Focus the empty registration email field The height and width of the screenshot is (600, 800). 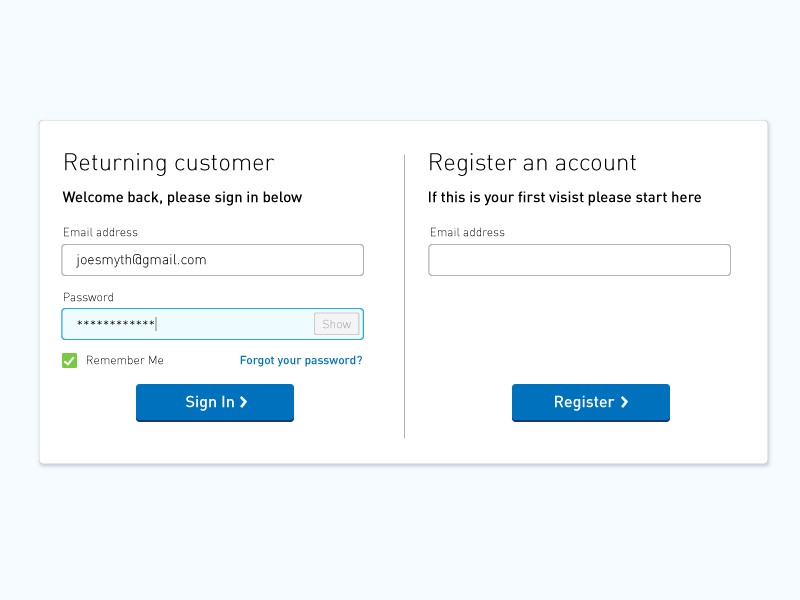tap(580, 260)
